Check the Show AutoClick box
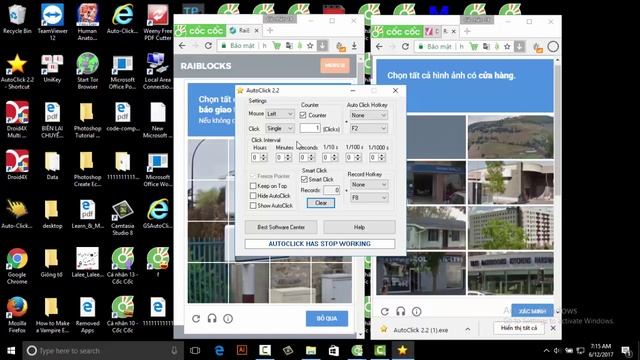Screen dimensions: 640x360 [x=253, y=206]
